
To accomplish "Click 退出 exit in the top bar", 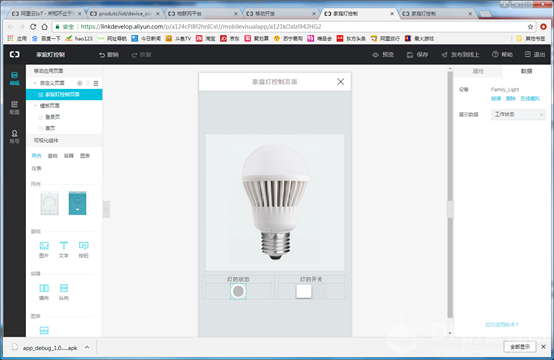I will (535, 54).
